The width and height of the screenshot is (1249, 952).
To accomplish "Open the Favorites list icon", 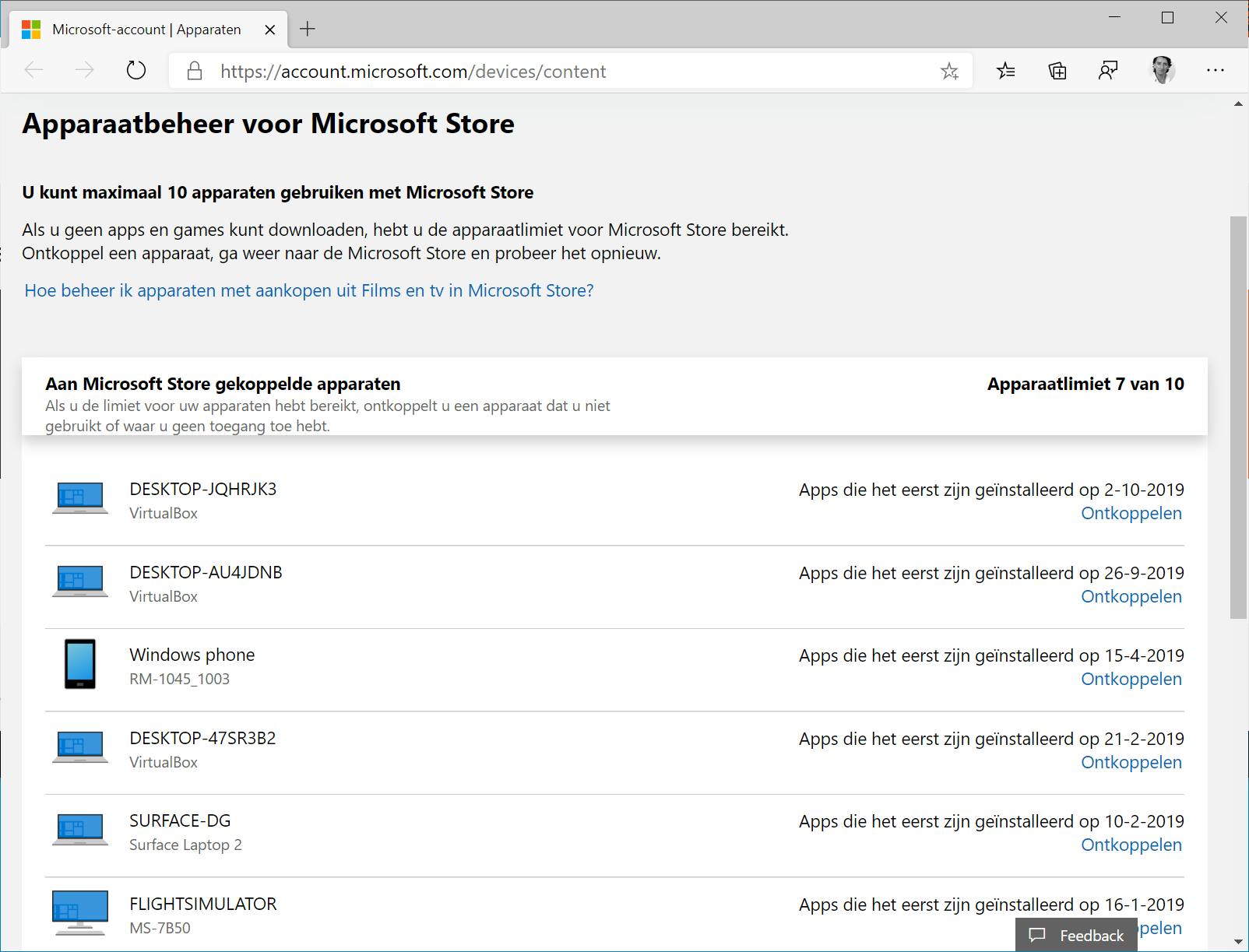I will 1005,72.
